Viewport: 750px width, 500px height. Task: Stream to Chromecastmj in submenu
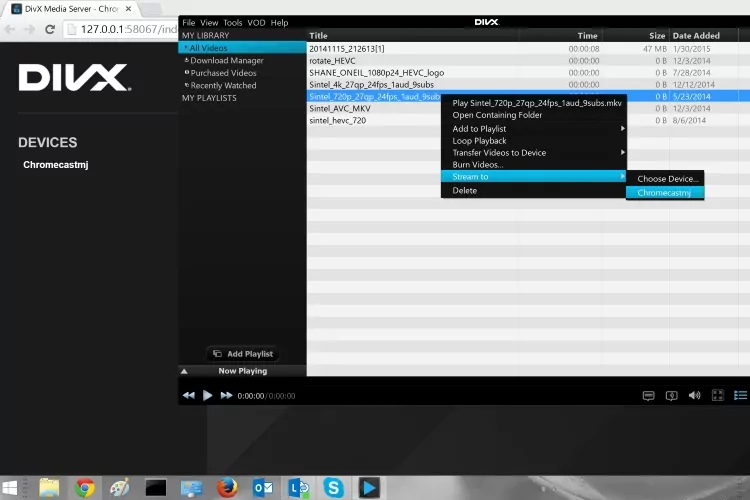pos(665,192)
